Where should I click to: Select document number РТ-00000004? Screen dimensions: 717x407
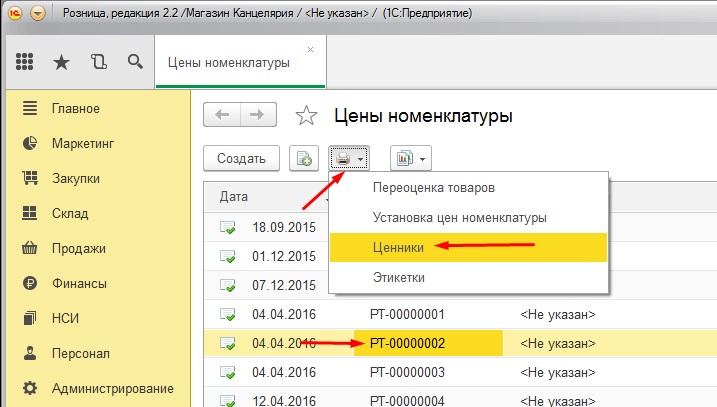click(407, 401)
